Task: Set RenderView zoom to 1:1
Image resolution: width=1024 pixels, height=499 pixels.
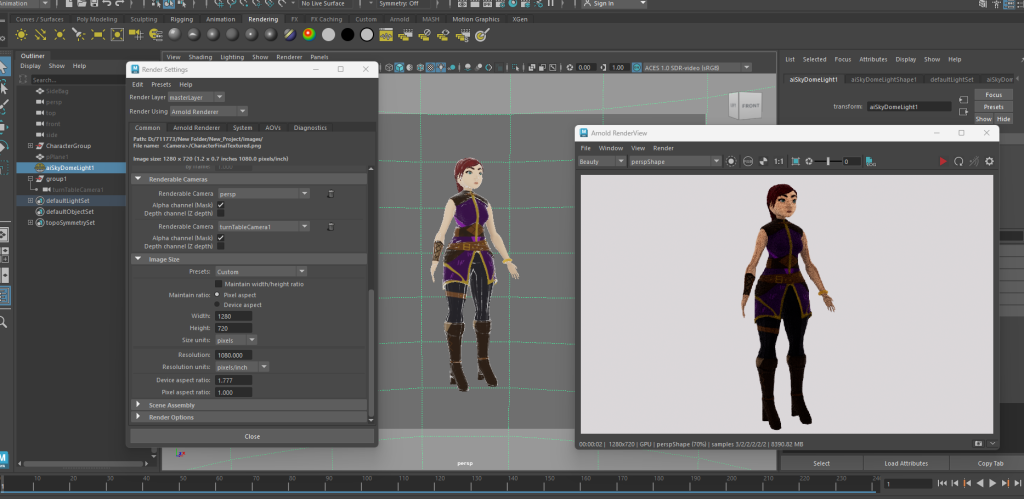Action: click(779, 161)
